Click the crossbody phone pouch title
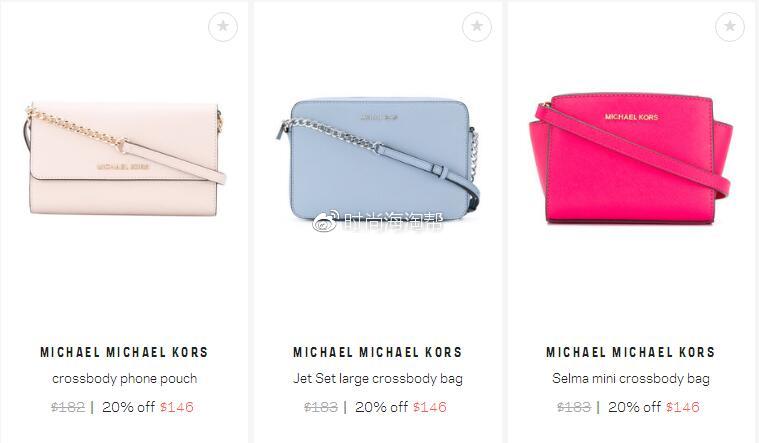 (124, 379)
